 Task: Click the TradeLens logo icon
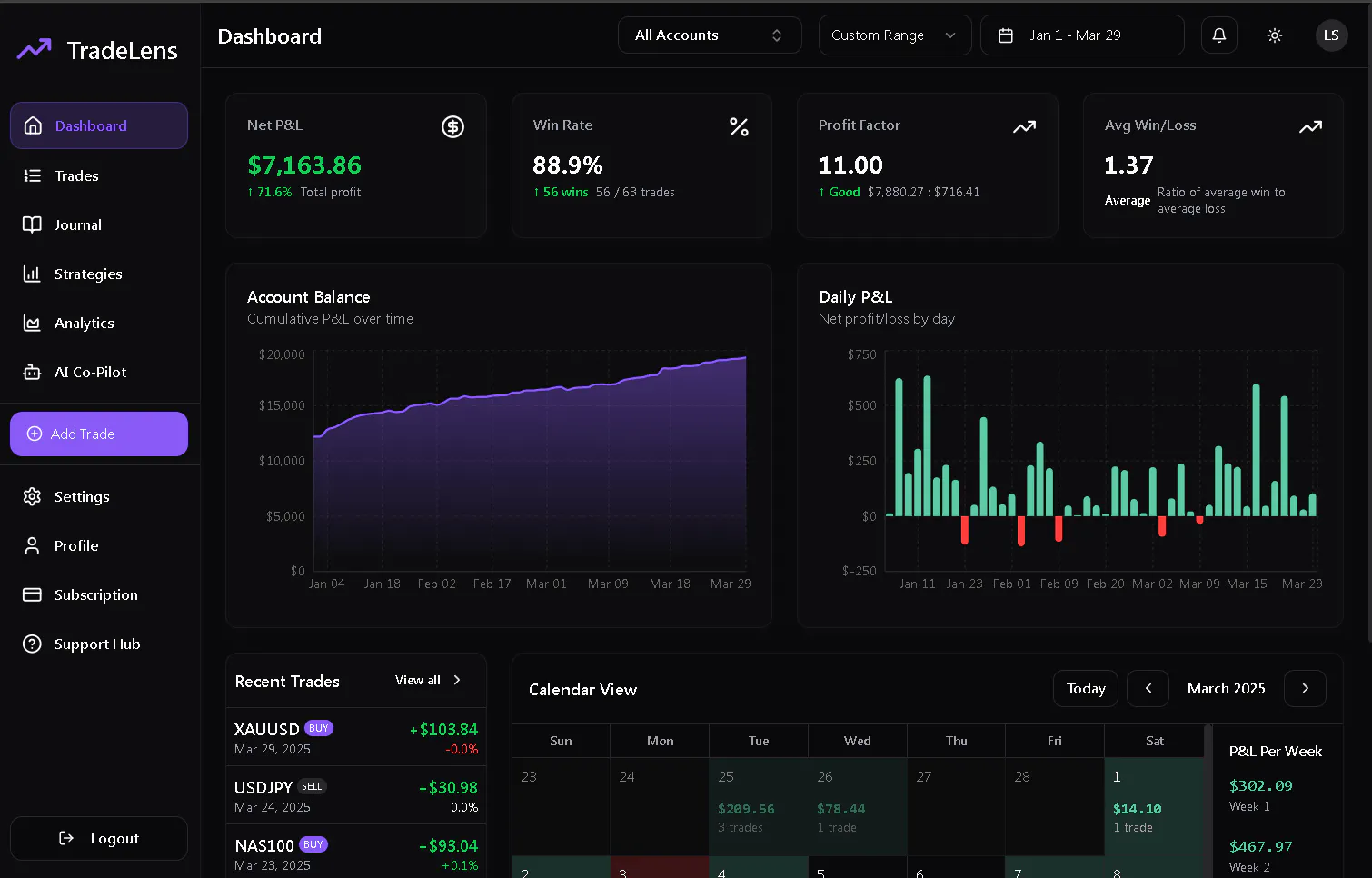click(x=35, y=49)
